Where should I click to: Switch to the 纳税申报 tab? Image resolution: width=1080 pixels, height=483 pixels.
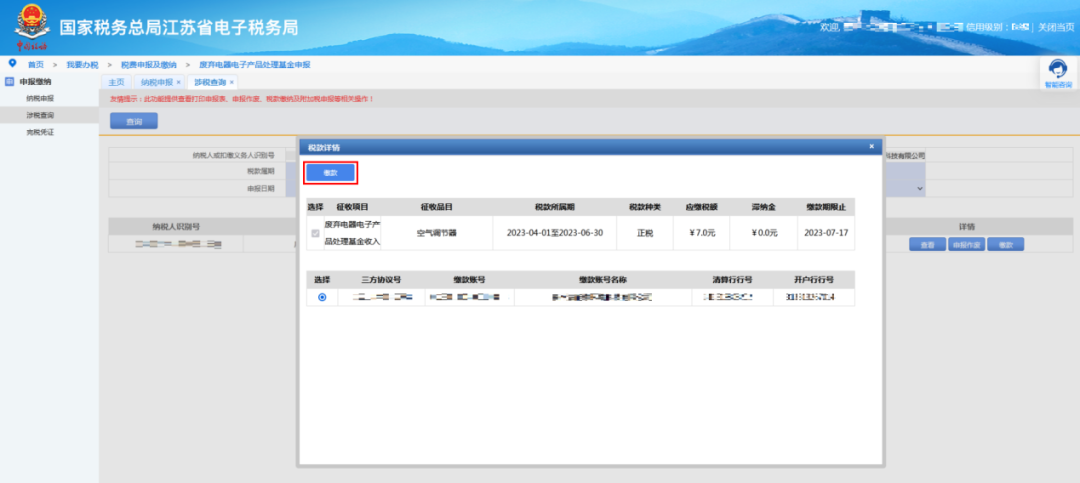(x=157, y=82)
